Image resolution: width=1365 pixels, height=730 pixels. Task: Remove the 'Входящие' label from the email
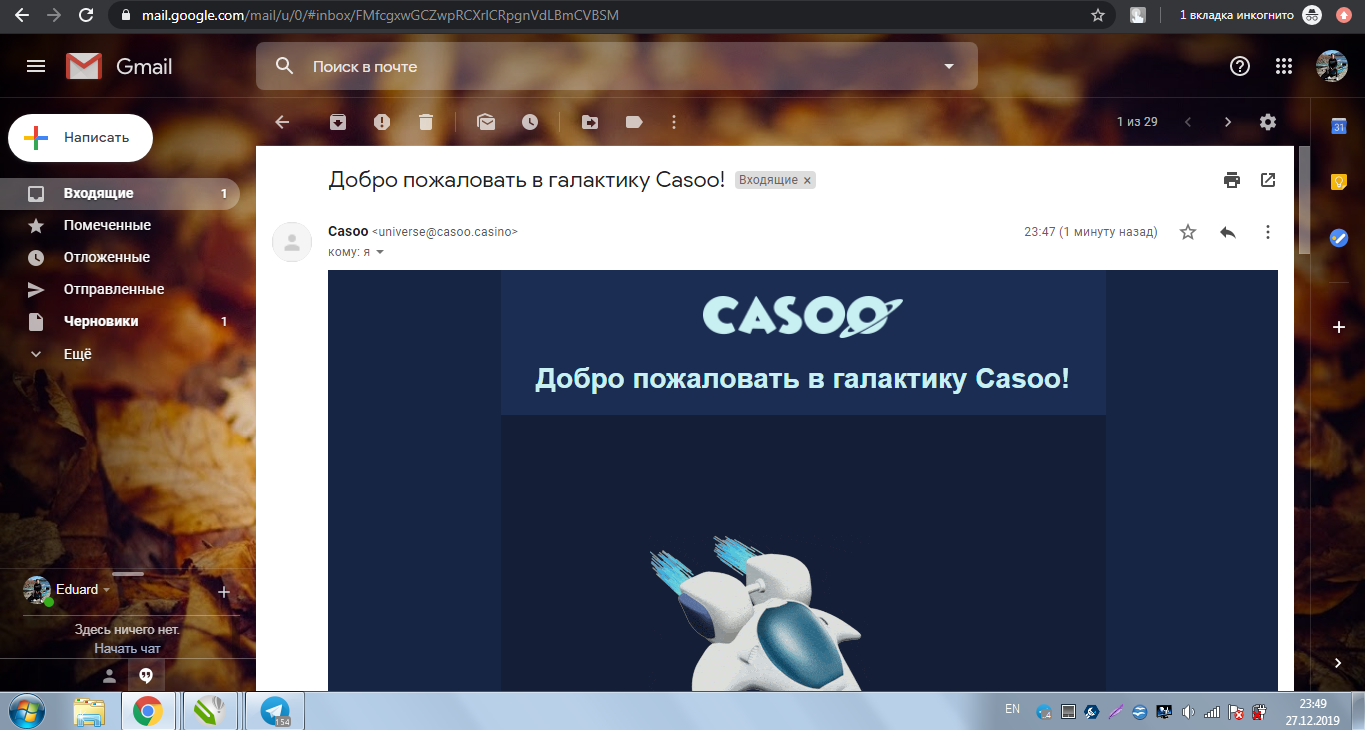[808, 180]
